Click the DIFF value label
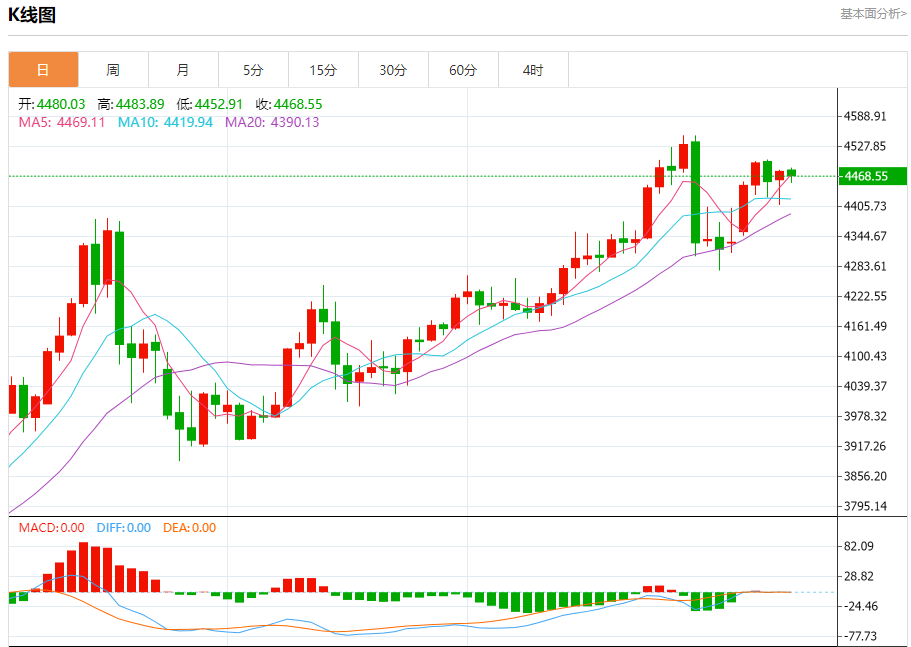The height and width of the screenshot is (647, 911). point(123,527)
